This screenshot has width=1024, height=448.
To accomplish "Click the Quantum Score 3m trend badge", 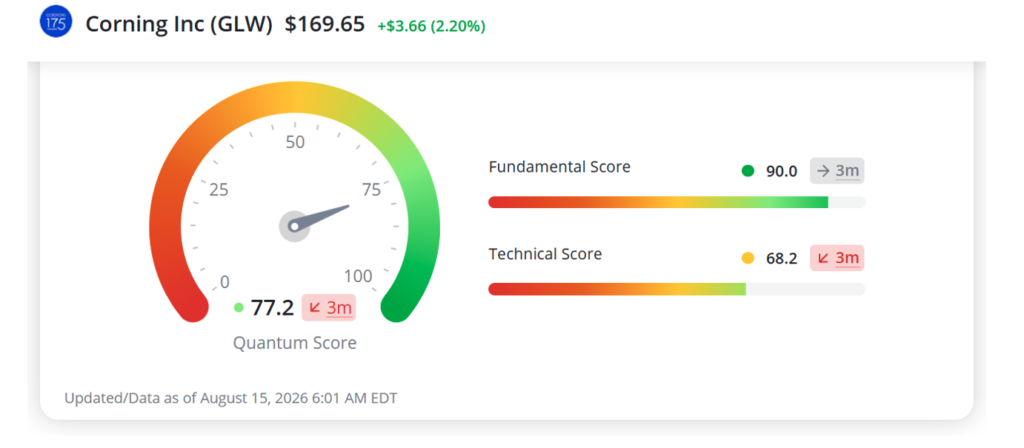I will pyautogui.click(x=328, y=308).
